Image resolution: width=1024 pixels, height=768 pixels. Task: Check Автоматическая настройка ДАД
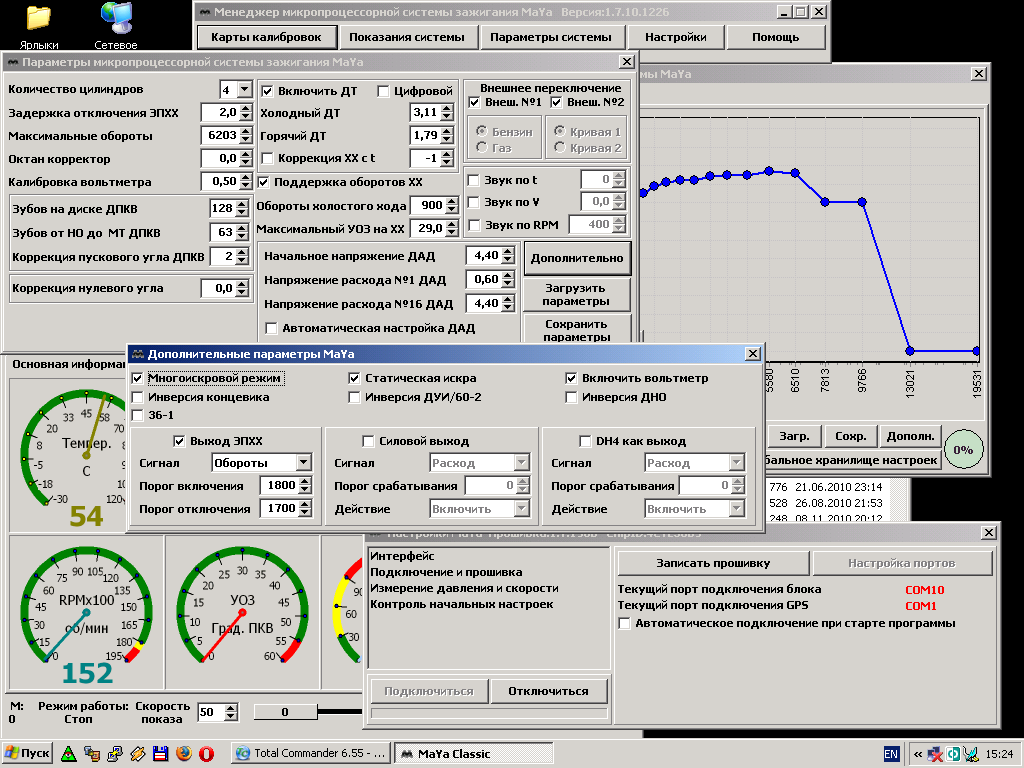coord(271,328)
